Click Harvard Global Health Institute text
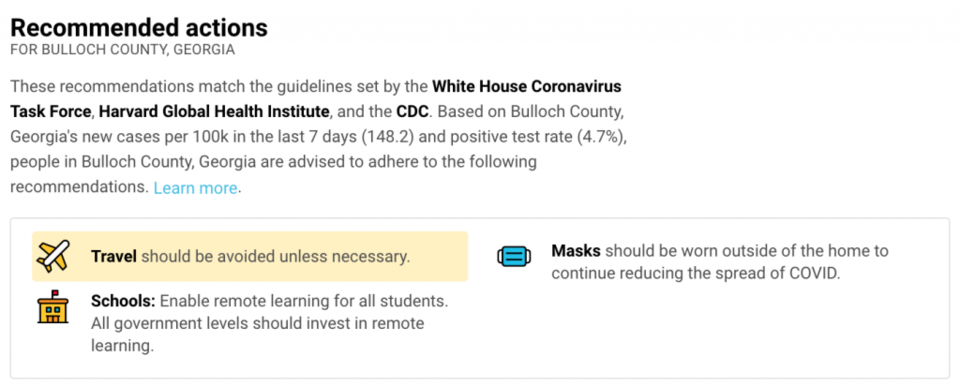The width and height of the screenshot is (960, 386). [214, 112]
